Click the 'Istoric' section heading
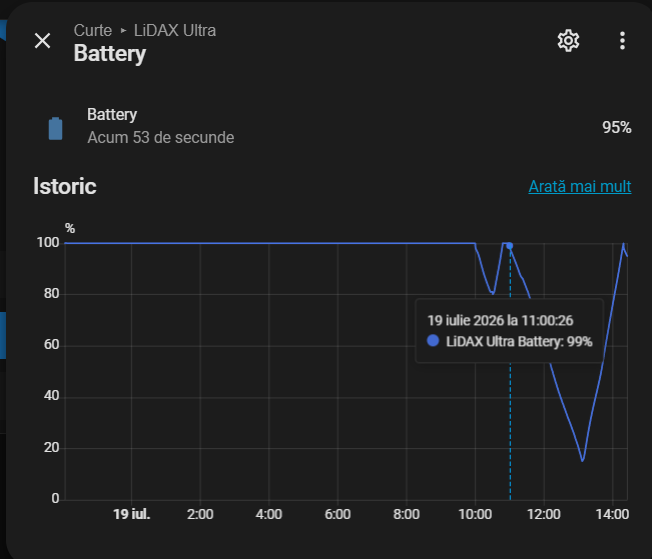This screenshot has width=652, height=559. point(65,186)
